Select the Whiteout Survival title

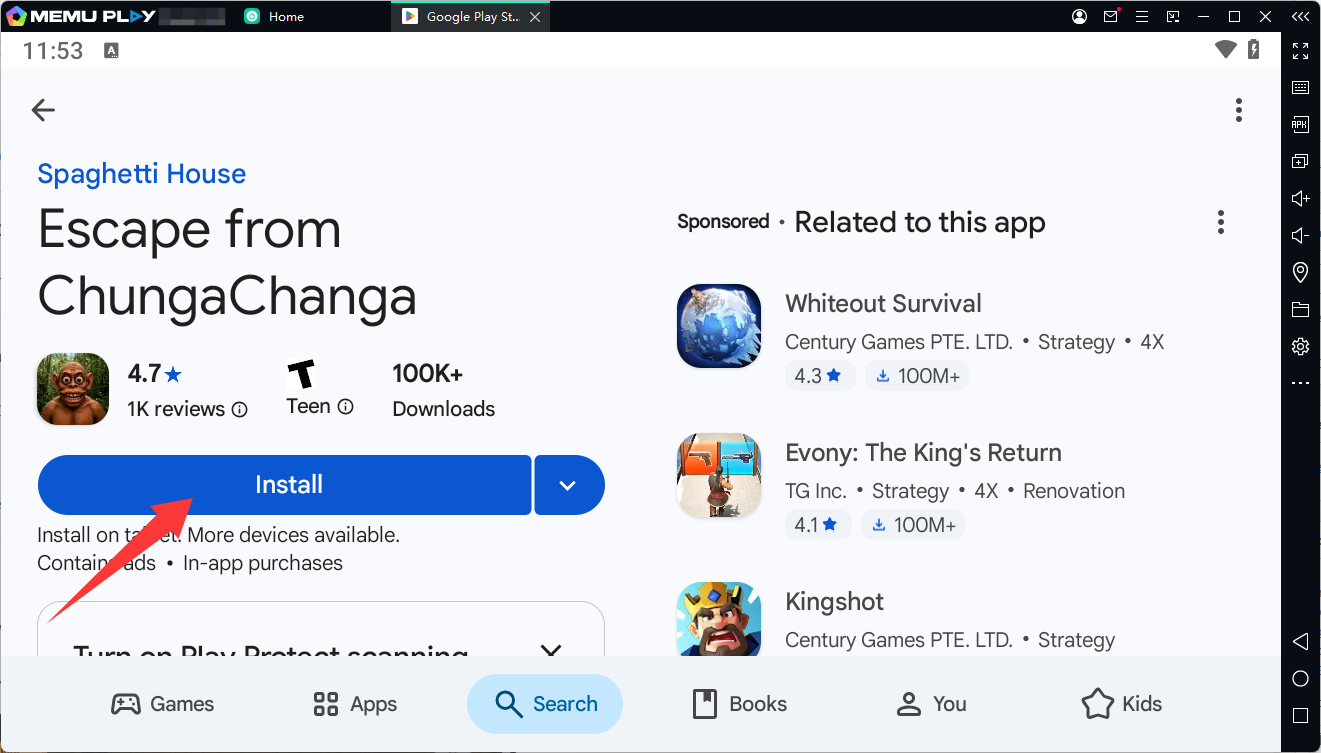883,304
